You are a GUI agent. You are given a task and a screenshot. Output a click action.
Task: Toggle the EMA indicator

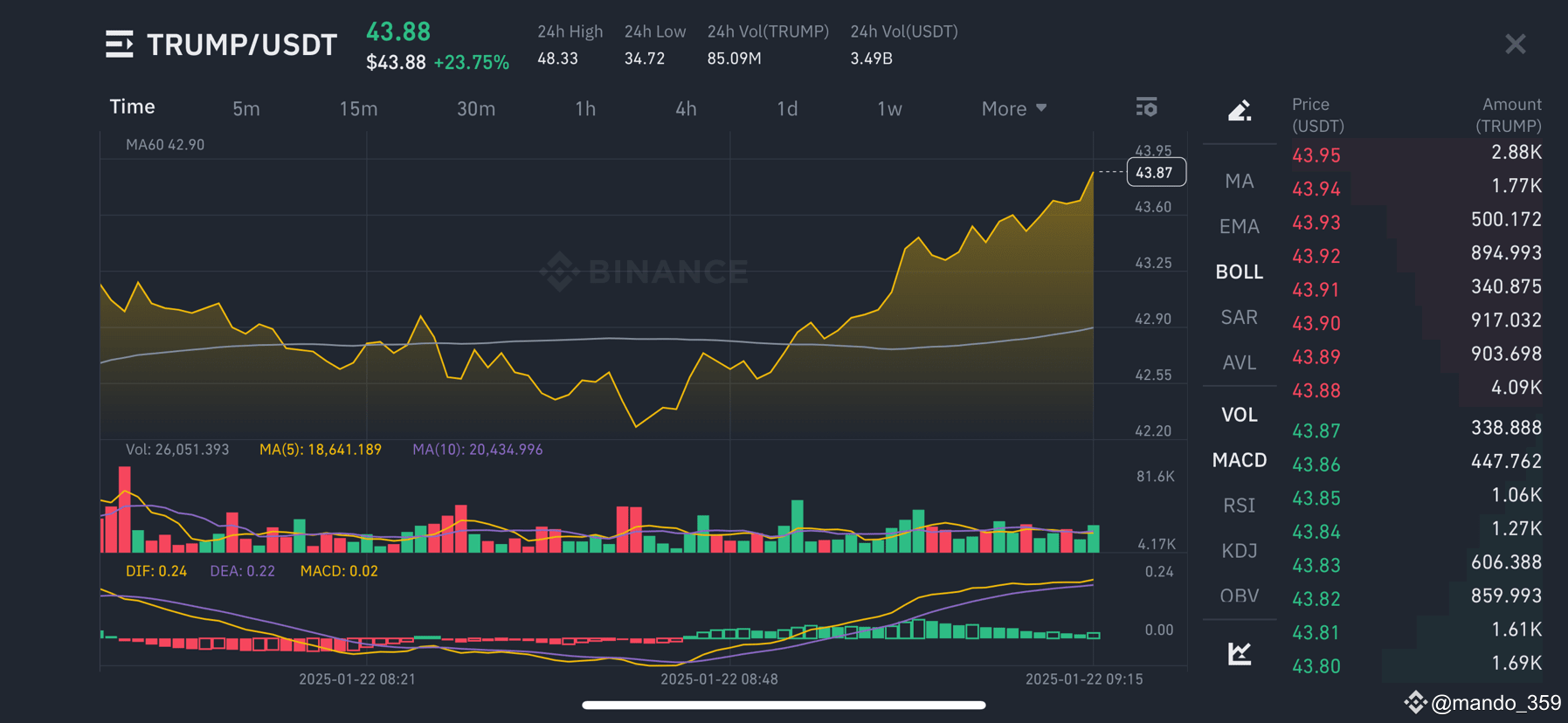[1240, 226]
